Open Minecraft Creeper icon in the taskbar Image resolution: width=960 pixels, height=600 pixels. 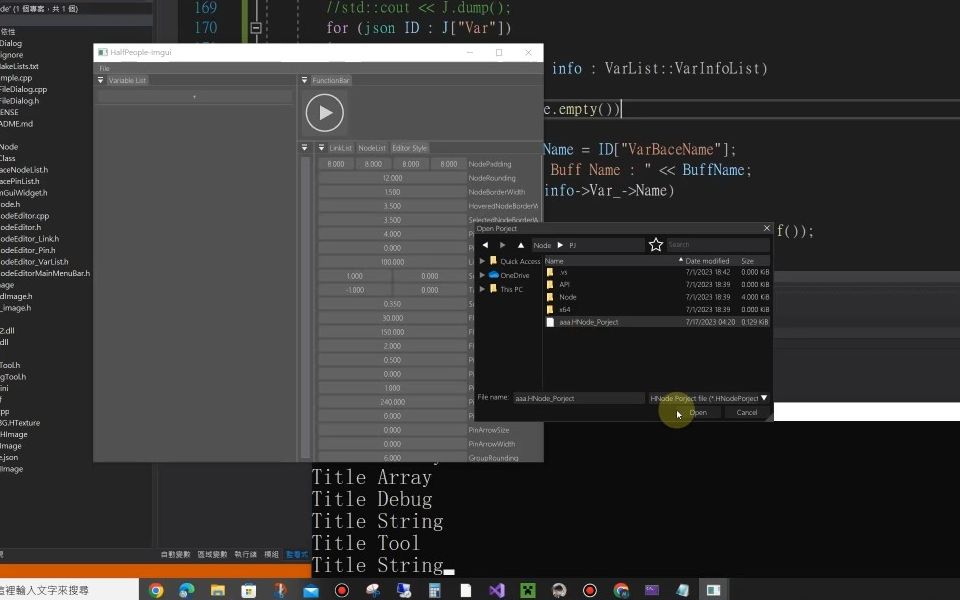(528, 590)
